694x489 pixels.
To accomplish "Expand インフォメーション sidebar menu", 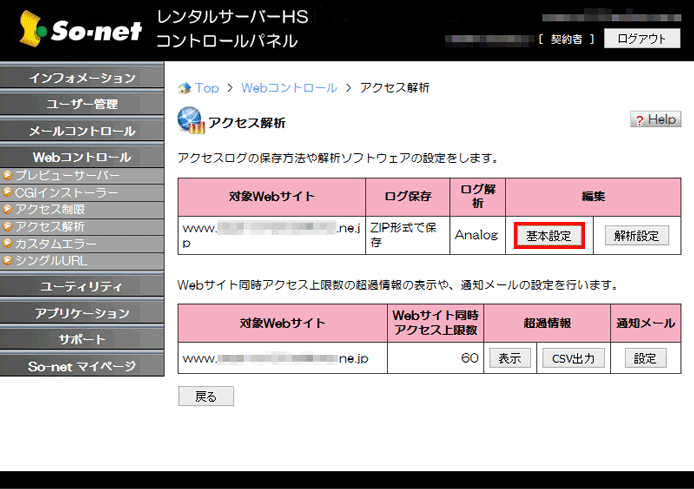I will click(x=82, y=78).
